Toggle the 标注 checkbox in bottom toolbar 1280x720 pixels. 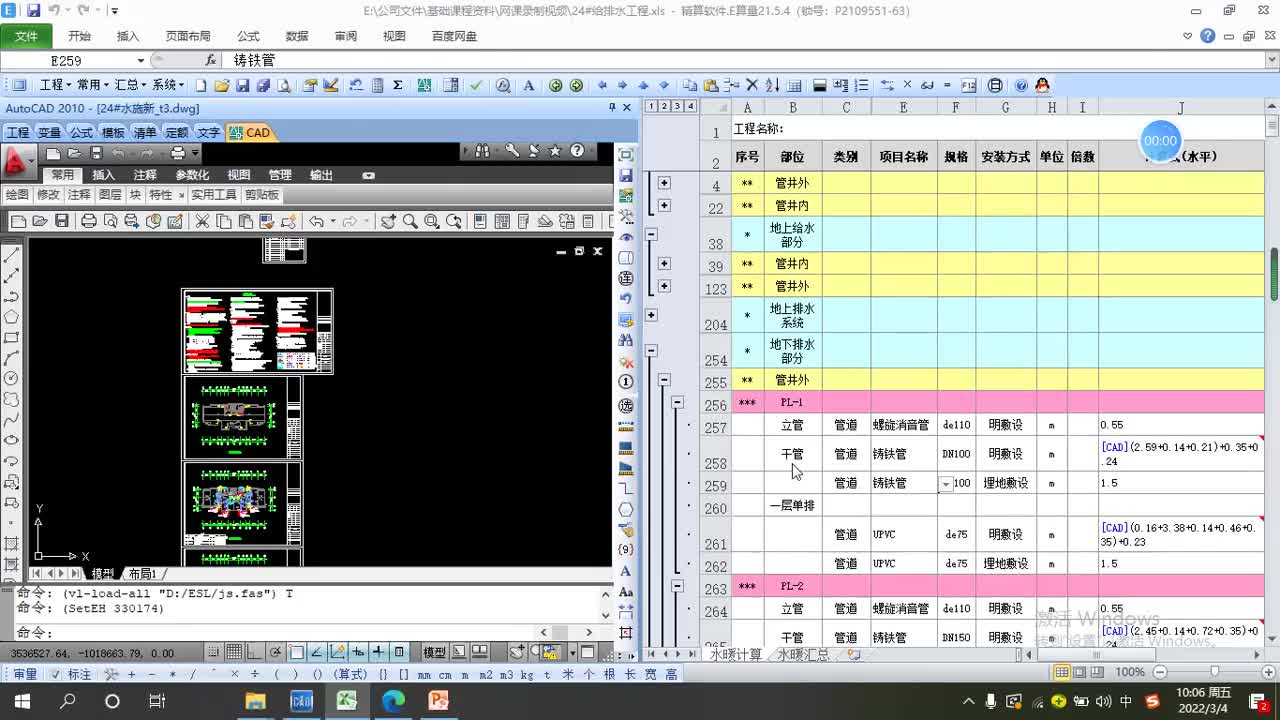57,675
